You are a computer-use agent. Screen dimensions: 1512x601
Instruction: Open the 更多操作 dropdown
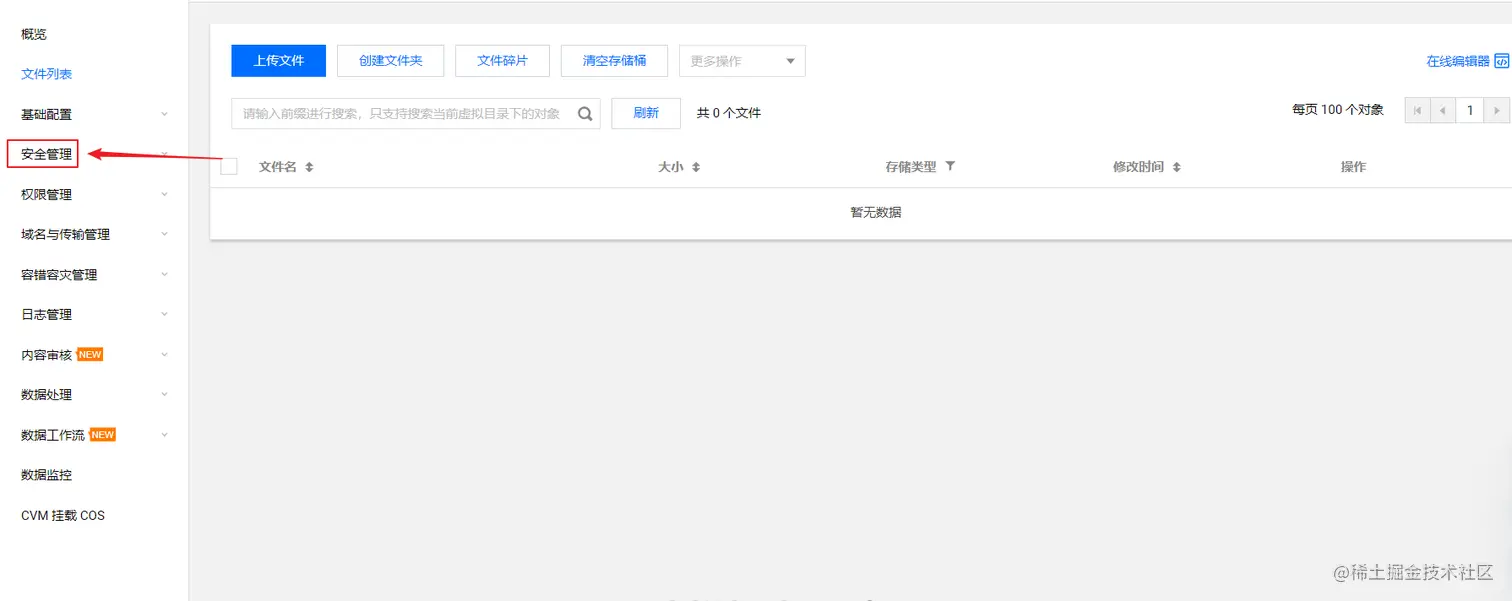[742, 61]
